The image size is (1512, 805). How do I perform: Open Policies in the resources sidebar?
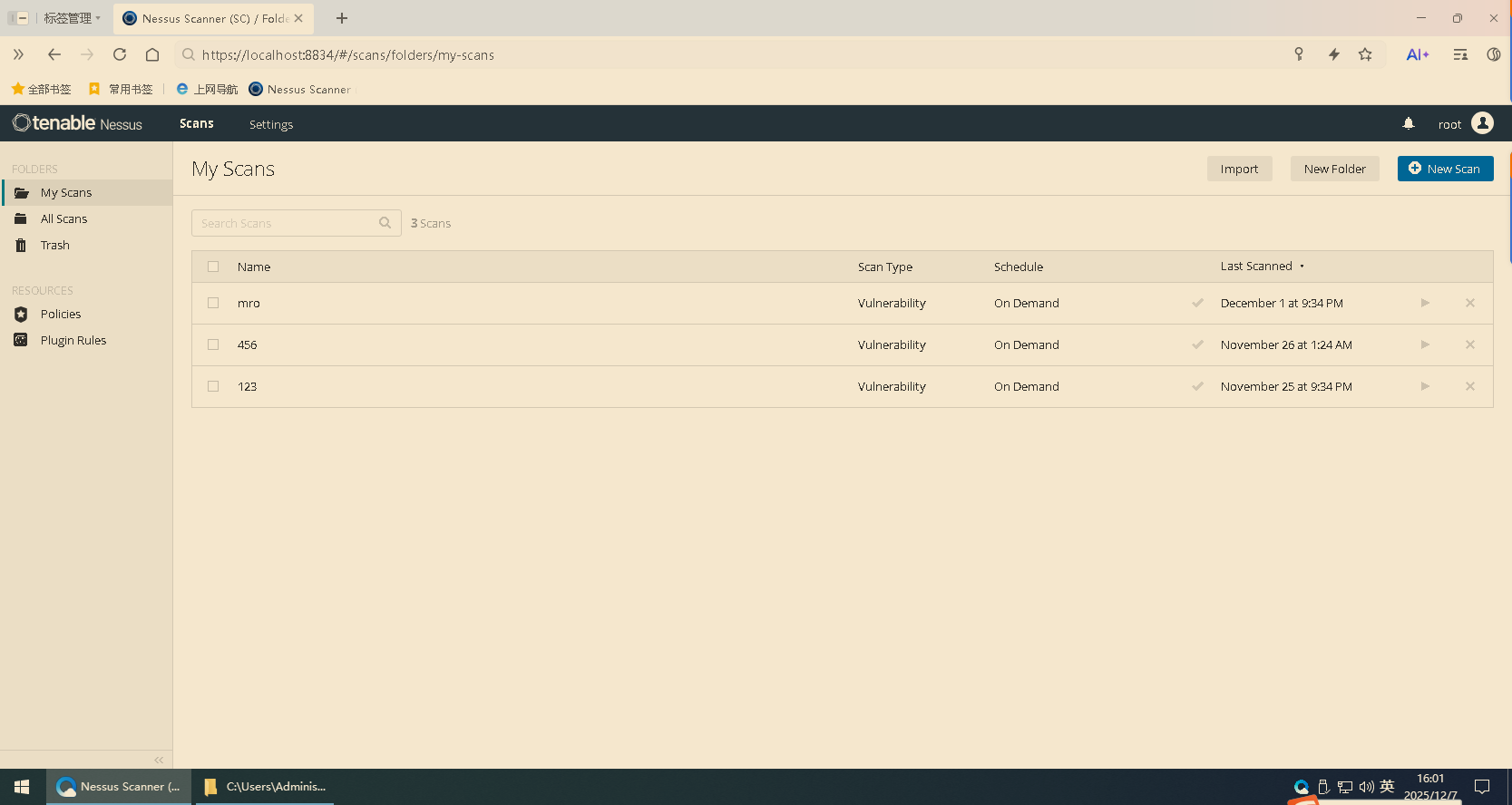tap(61, 314)
